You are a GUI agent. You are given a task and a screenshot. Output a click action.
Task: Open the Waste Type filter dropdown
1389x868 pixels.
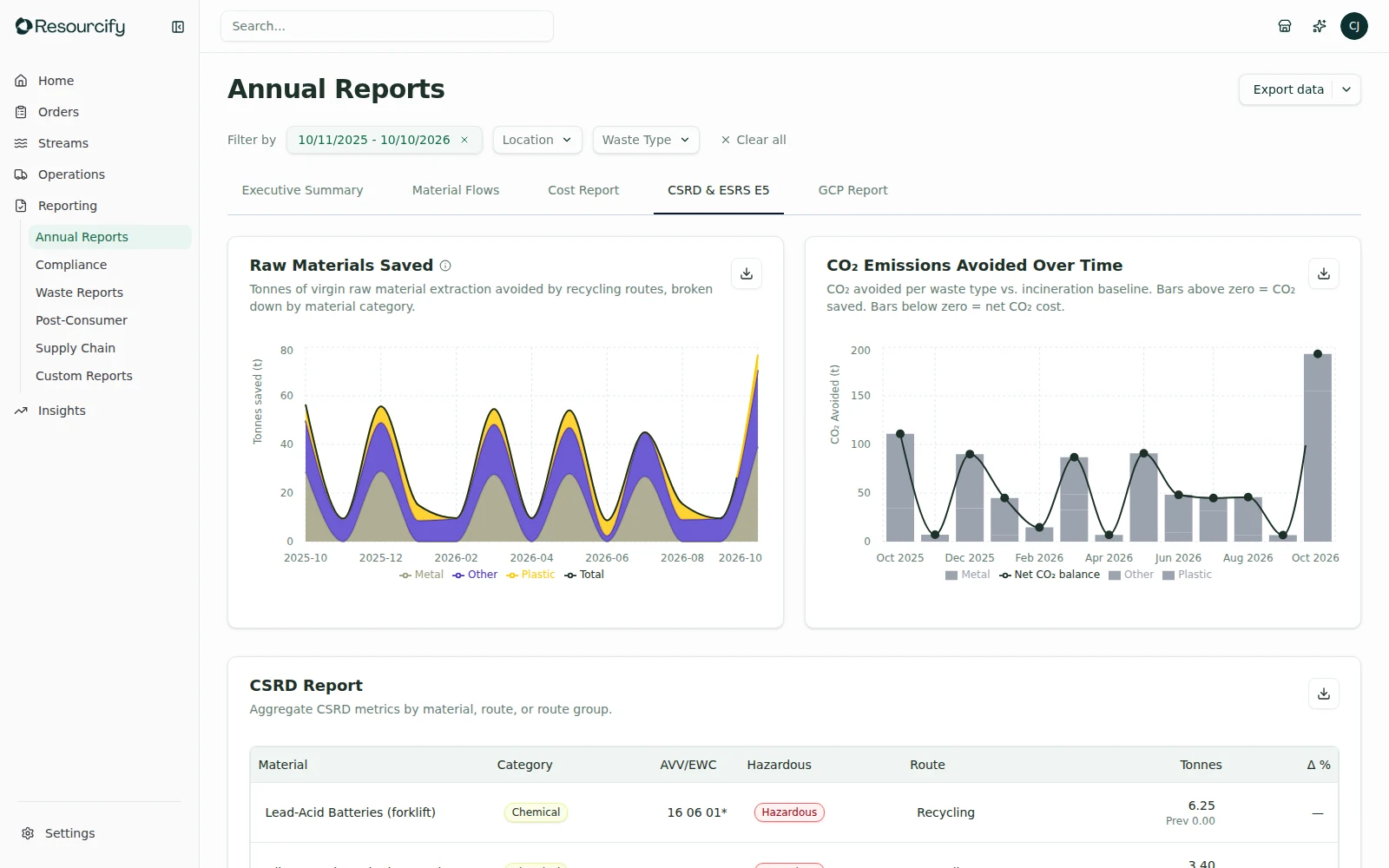[646, 140]
